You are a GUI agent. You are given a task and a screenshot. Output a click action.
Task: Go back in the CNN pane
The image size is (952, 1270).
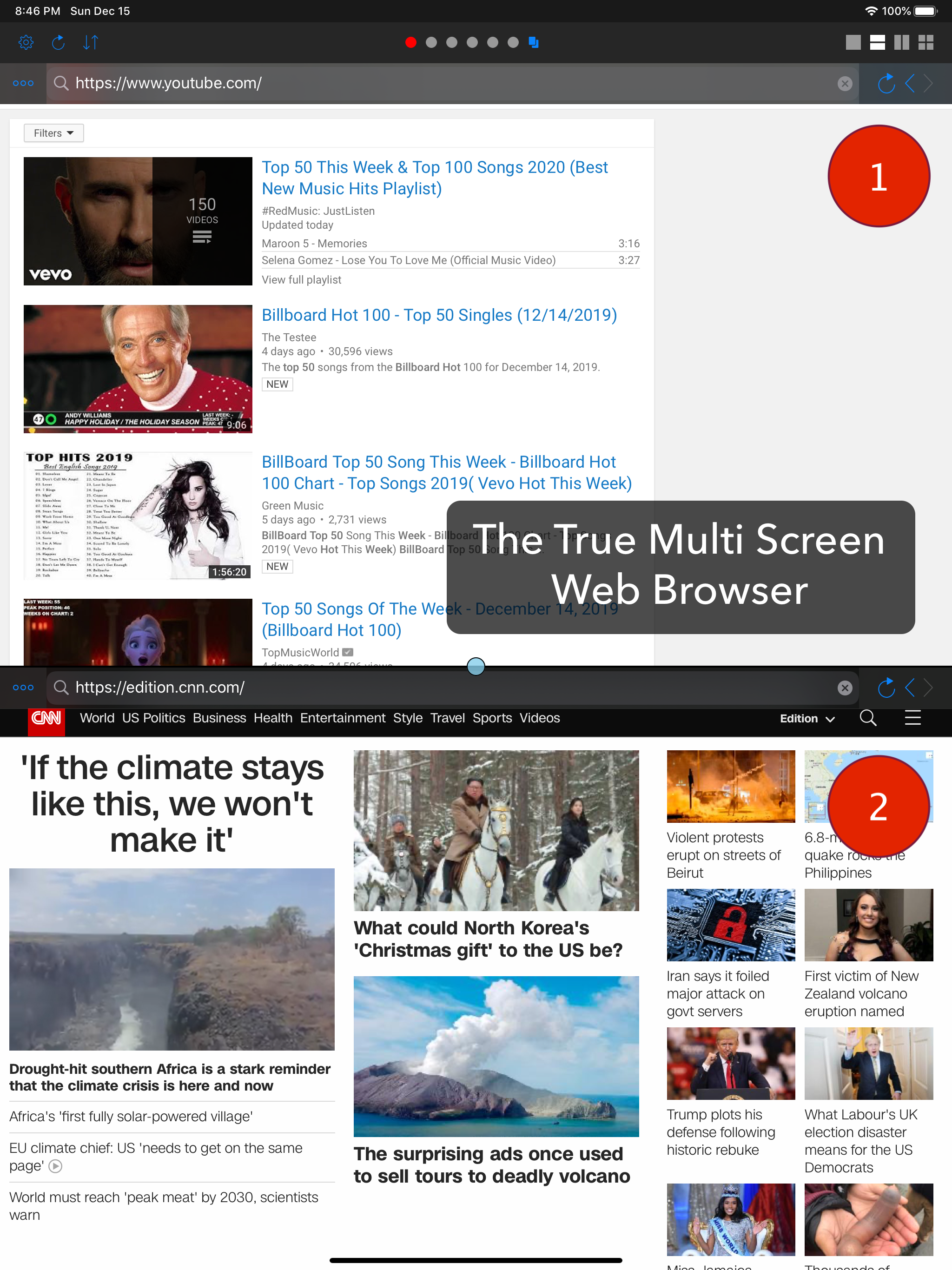pos(910,688)
